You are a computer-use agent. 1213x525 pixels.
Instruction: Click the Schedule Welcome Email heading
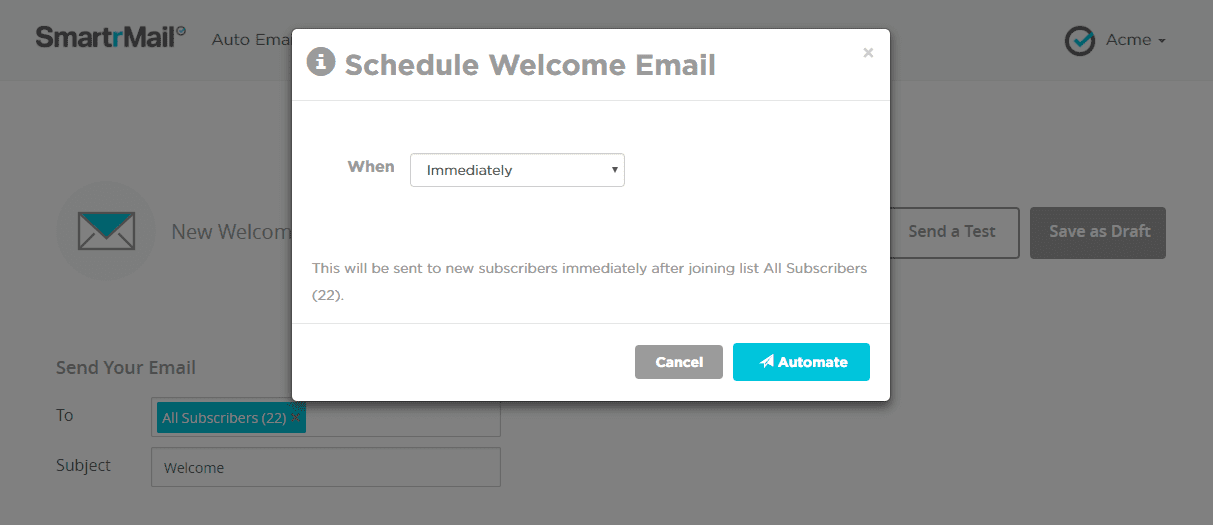[530, 65]
